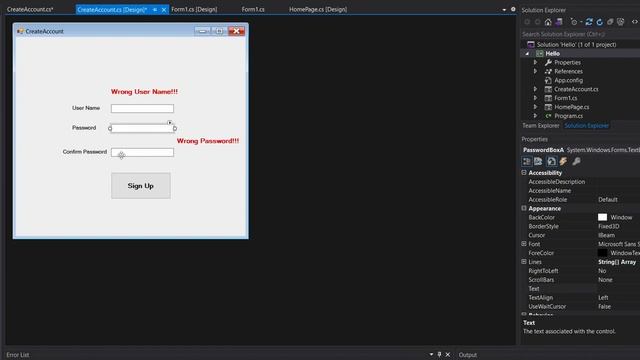Viewport: 640px width, 360px height.
Task: Click the C# icon next to Program.cs
Action: point(548,116)
